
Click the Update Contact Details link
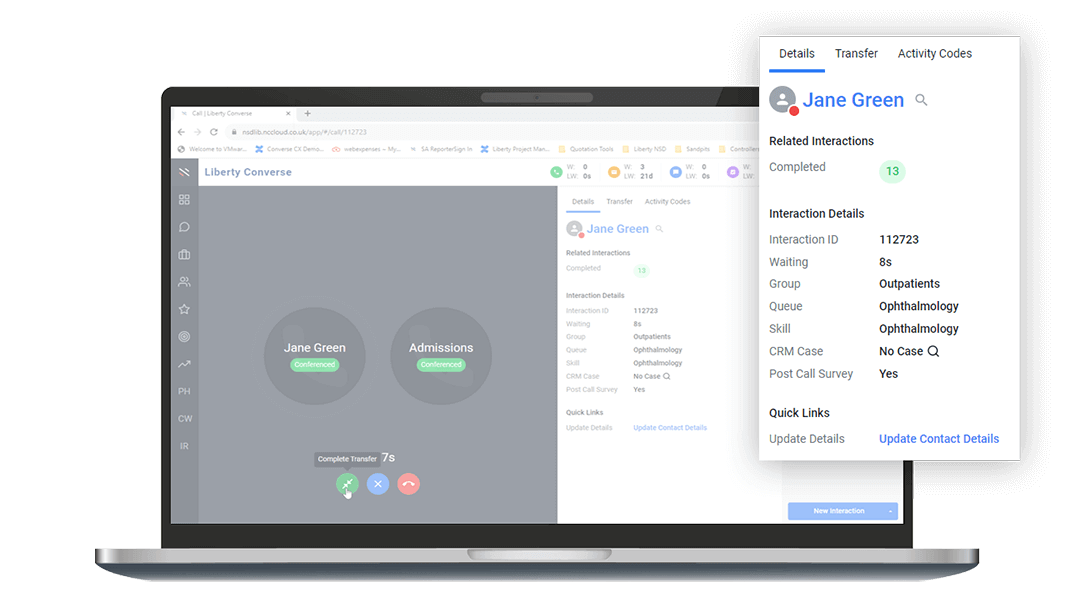coord(939,438)
